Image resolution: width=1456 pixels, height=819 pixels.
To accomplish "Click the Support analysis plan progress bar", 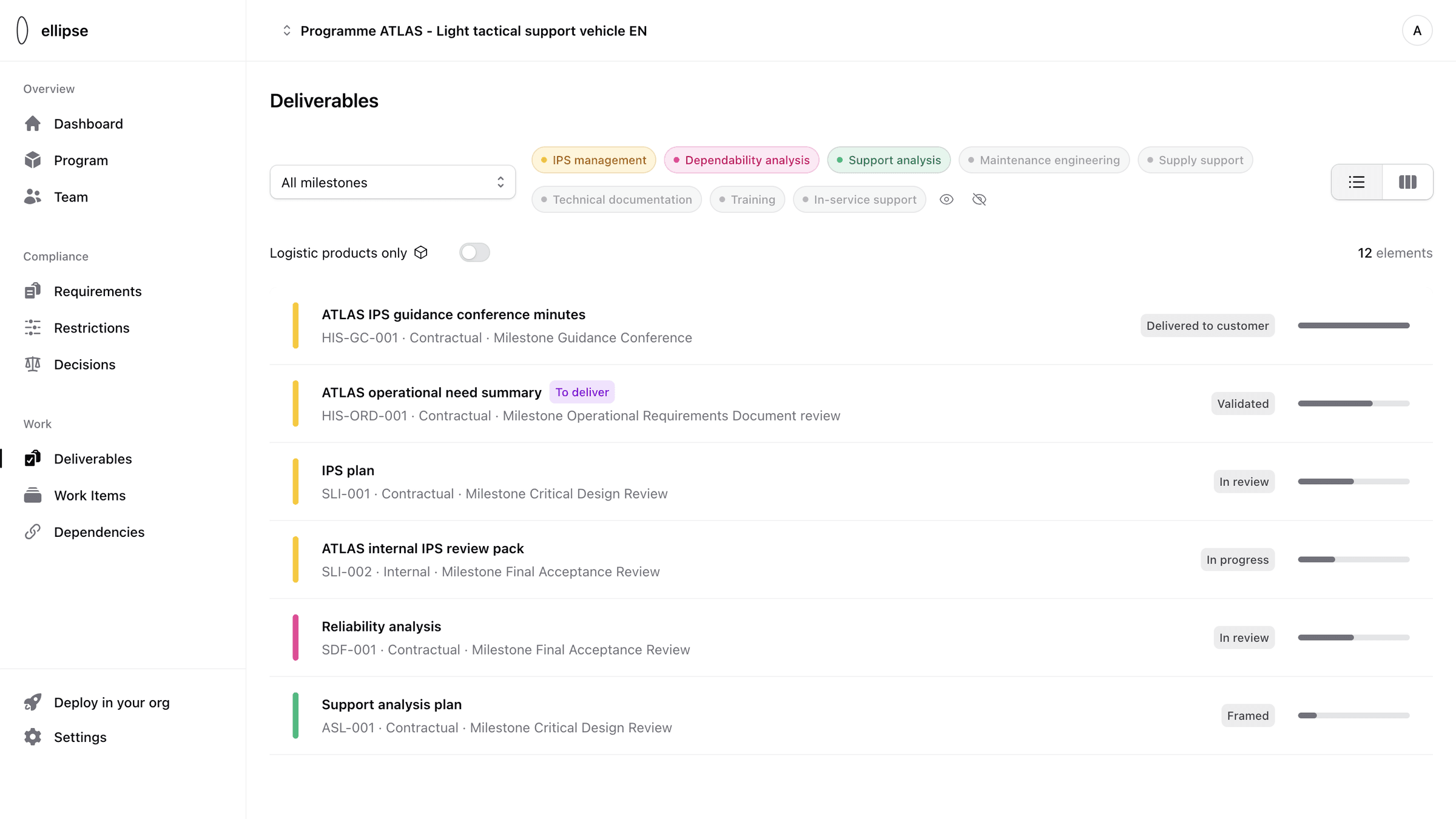I will coord(1353,716).
